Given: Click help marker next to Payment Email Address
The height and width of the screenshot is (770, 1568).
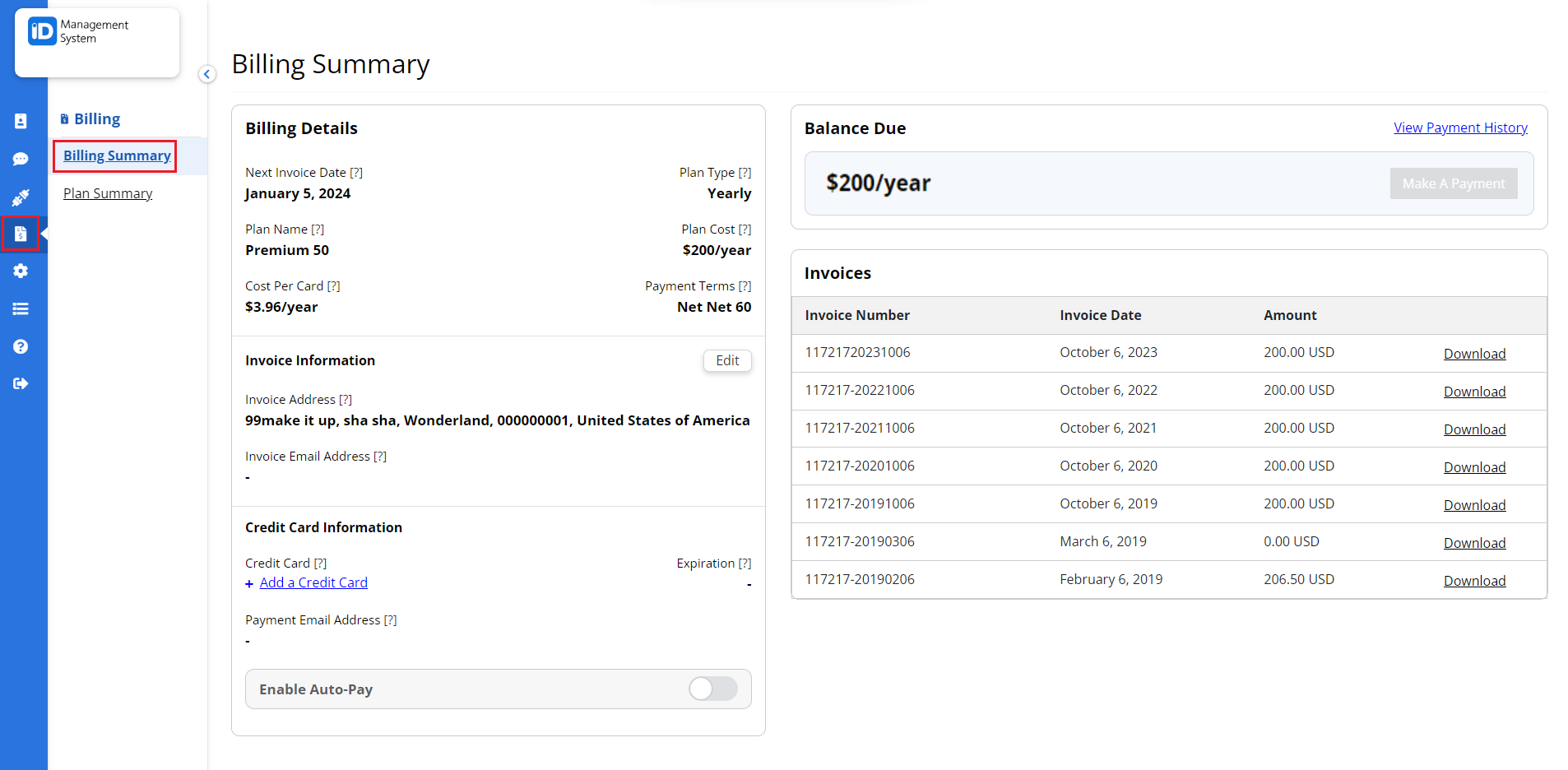Looking at the screenshot, I should pyautogui.click(x=390, y=620).
